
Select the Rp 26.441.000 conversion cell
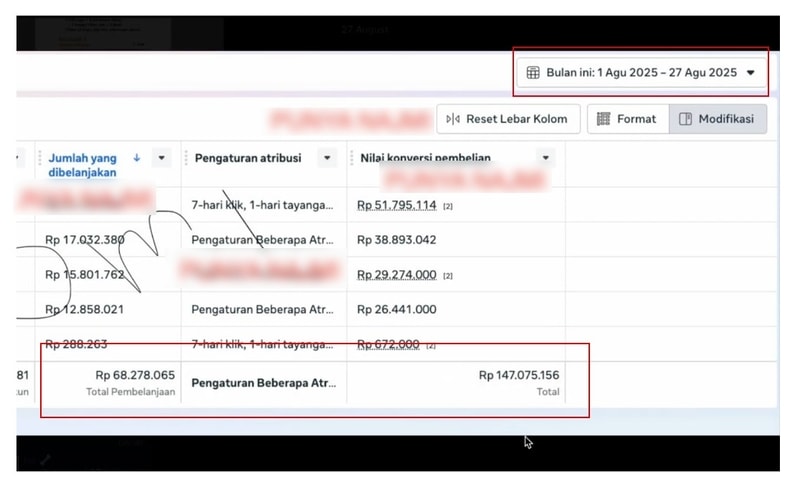coord(396,310)
